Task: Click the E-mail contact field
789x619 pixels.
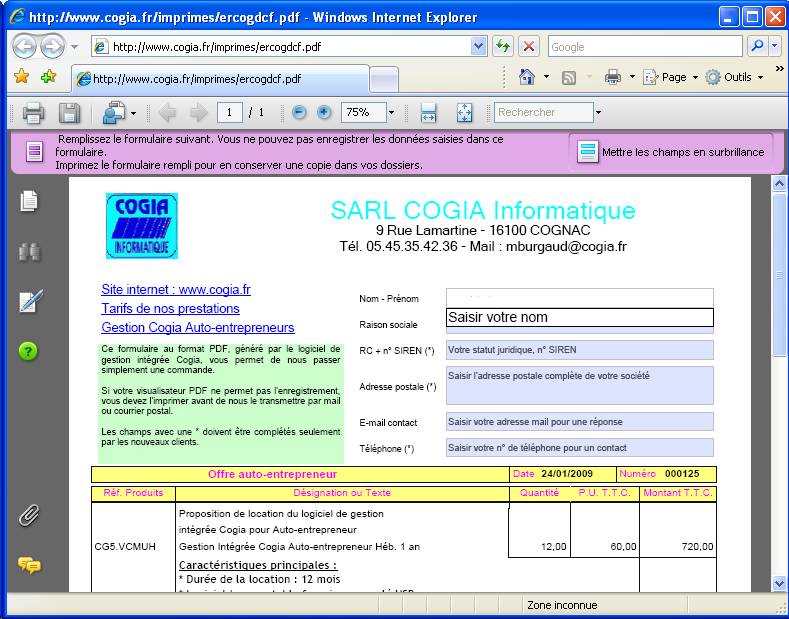Action: point(580,422)
